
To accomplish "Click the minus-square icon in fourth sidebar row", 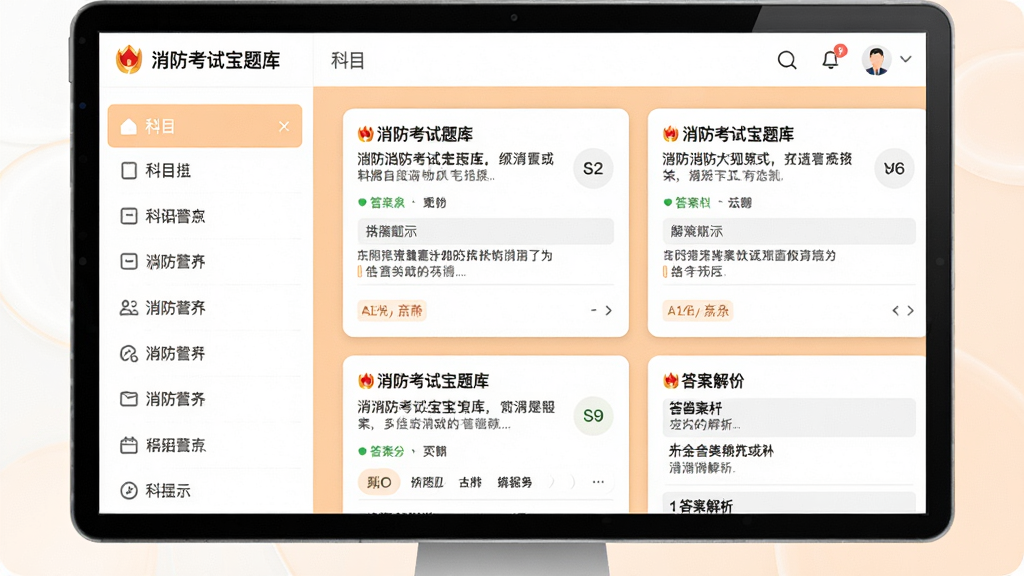I will (129, 262).
